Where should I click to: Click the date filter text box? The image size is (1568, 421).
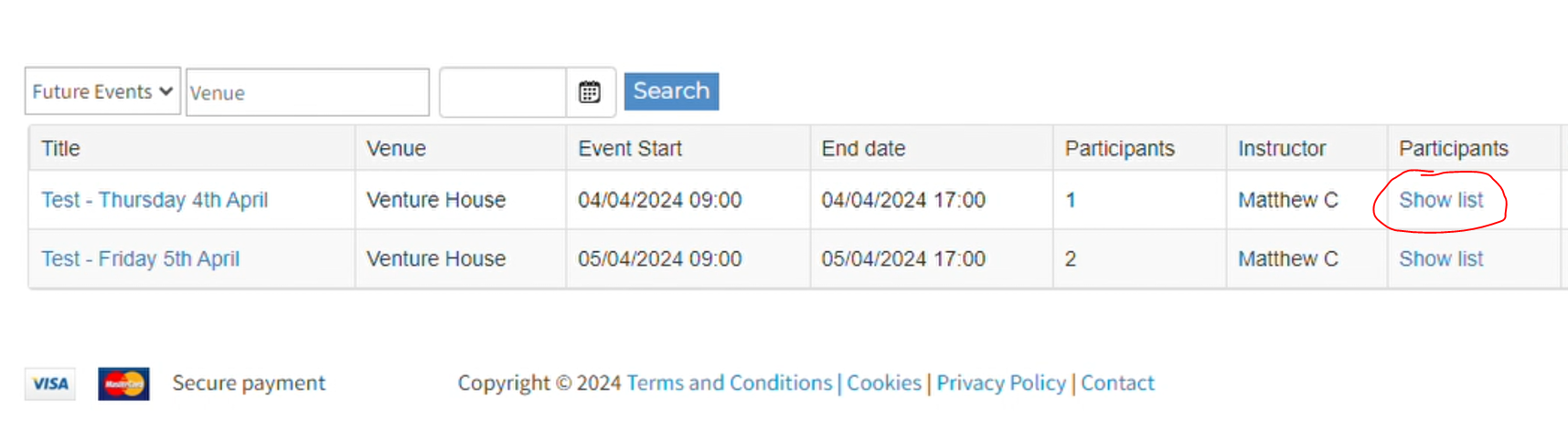click(503, 92)
